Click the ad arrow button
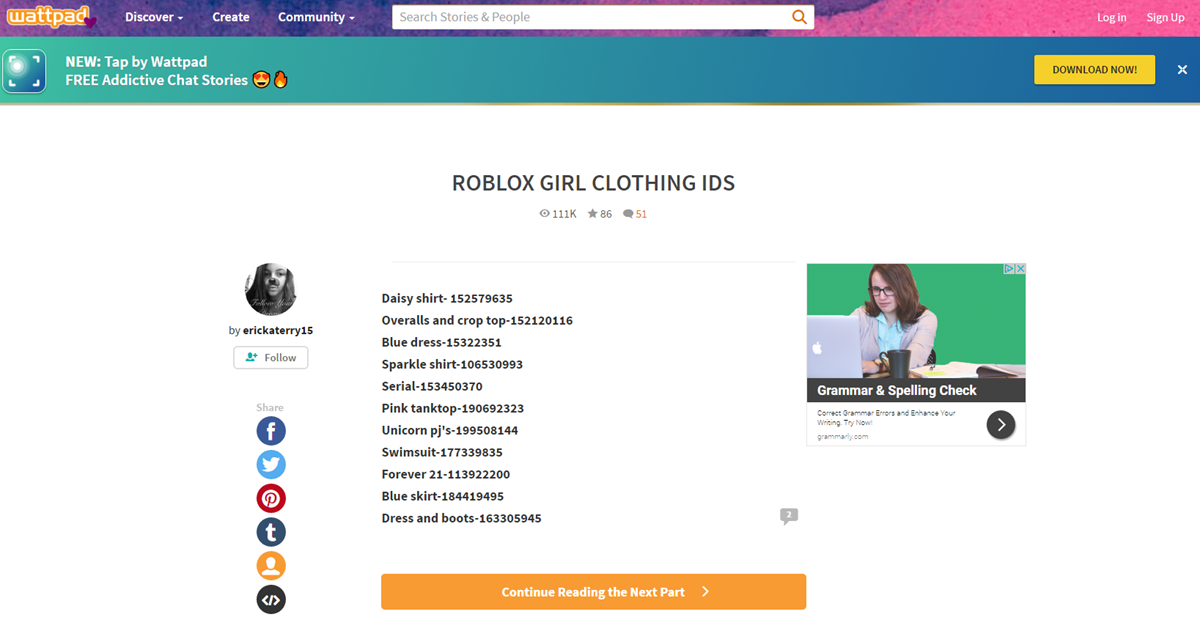Image resolution: width=1200 pixels, height=617 pixels. (x=1001, y=425)
